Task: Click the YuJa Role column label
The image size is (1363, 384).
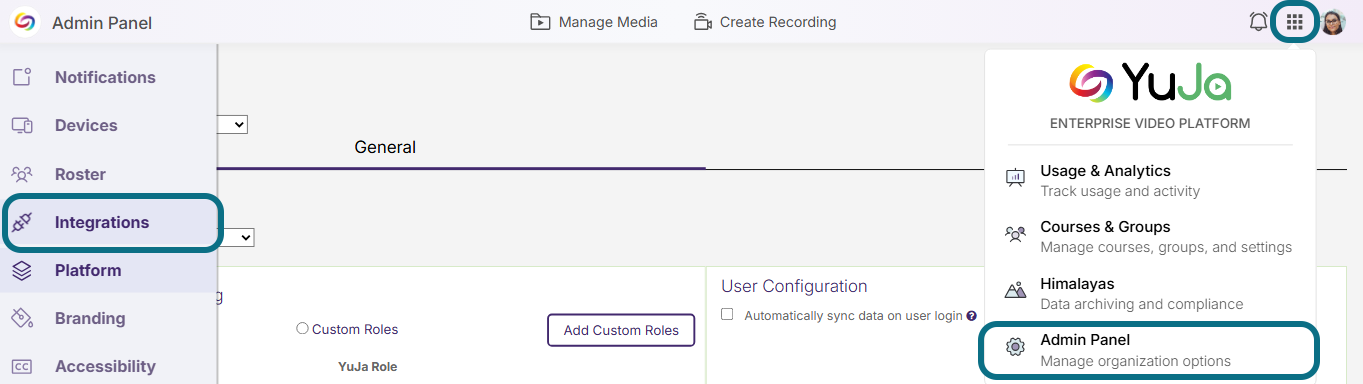Action: point(368,367)
